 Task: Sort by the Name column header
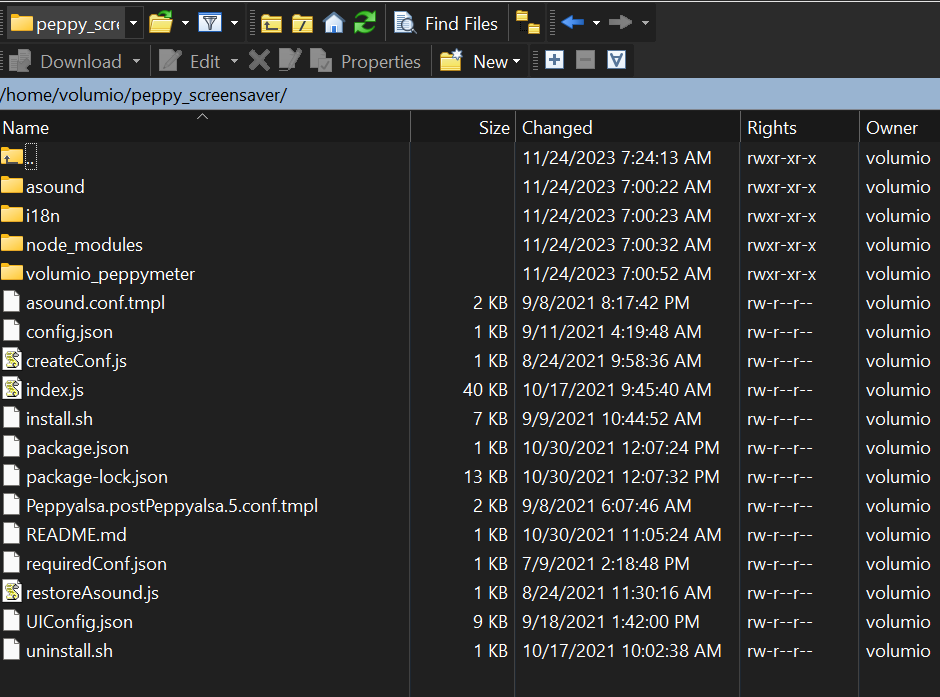click(x=205, y=127)
